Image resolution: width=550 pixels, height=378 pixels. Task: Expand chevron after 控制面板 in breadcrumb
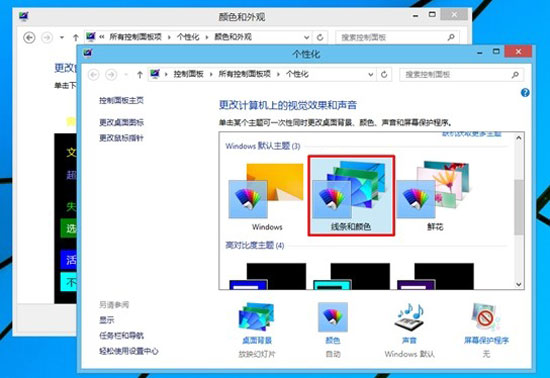[x=211, y=74]
